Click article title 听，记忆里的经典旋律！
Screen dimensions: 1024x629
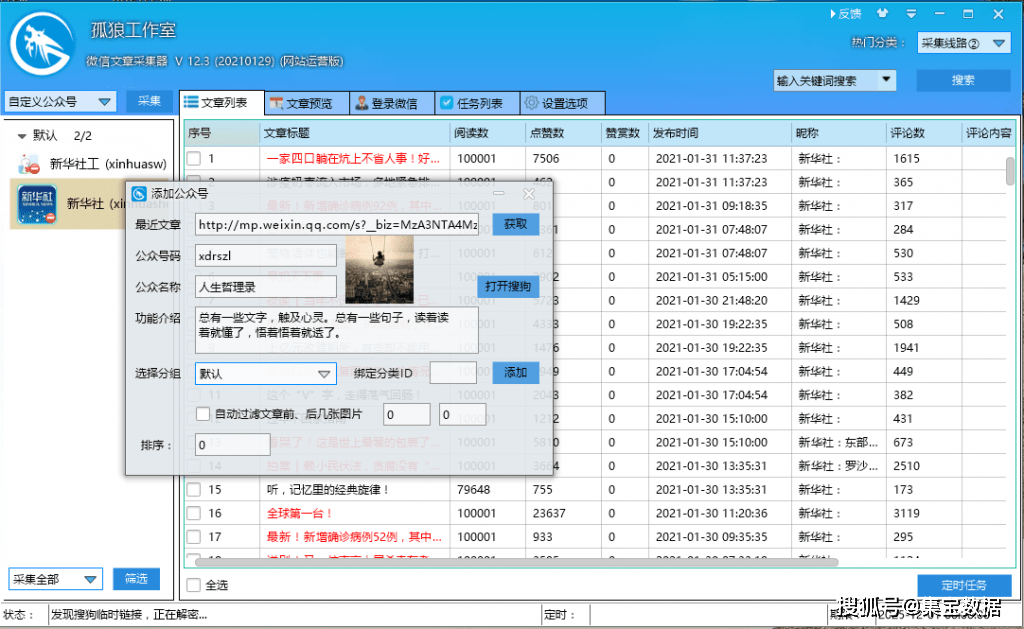point(328,490)
